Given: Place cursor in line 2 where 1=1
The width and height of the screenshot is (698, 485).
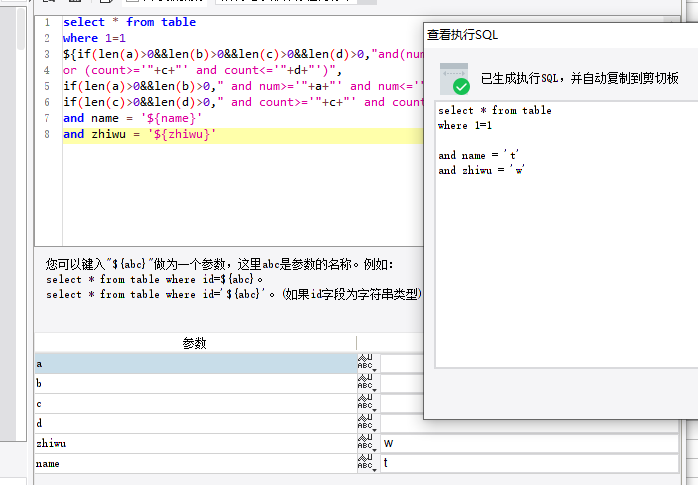Looking at the screenshot, I should point(94,38).
